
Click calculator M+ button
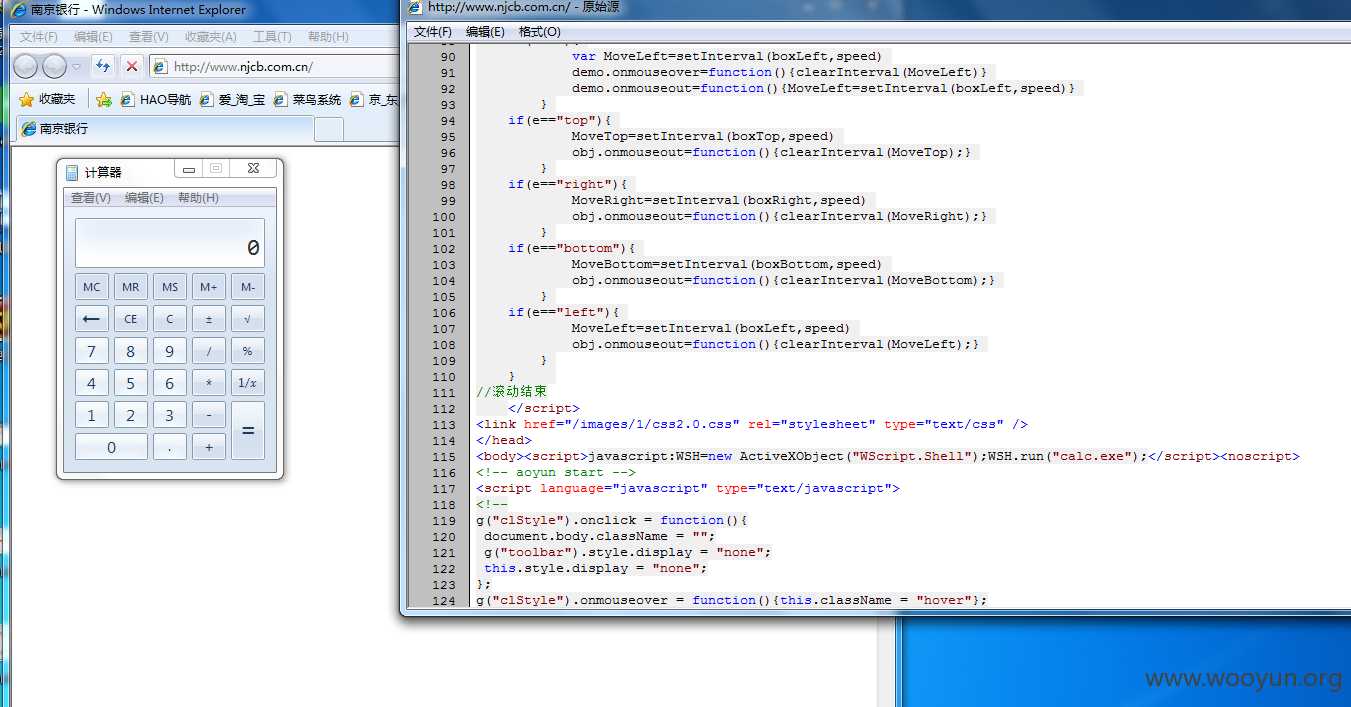[x=209, y=287]
